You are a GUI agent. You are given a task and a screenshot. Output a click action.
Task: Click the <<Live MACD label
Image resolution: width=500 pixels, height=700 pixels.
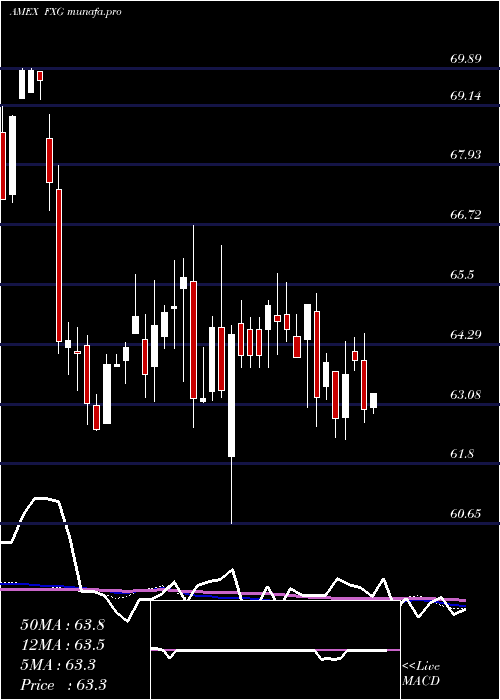421,674
